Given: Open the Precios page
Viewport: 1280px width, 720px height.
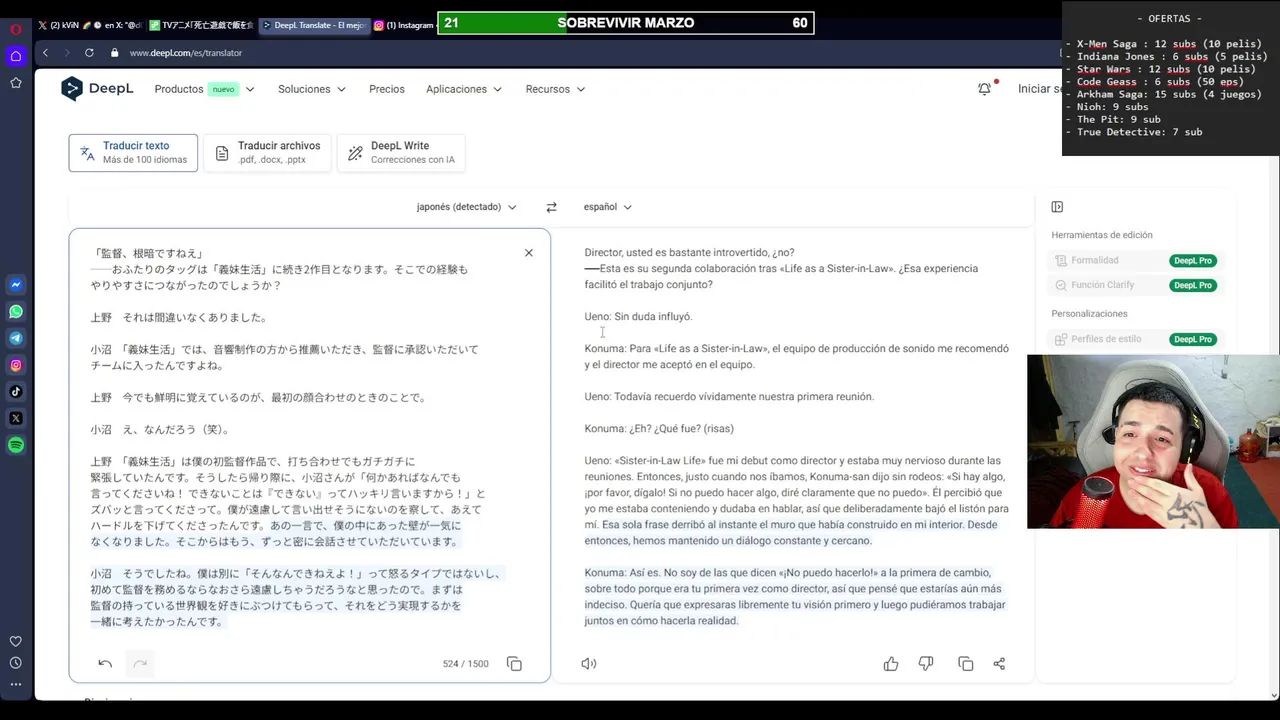Looking at the screenshot, I should click(x=386, y=89).
